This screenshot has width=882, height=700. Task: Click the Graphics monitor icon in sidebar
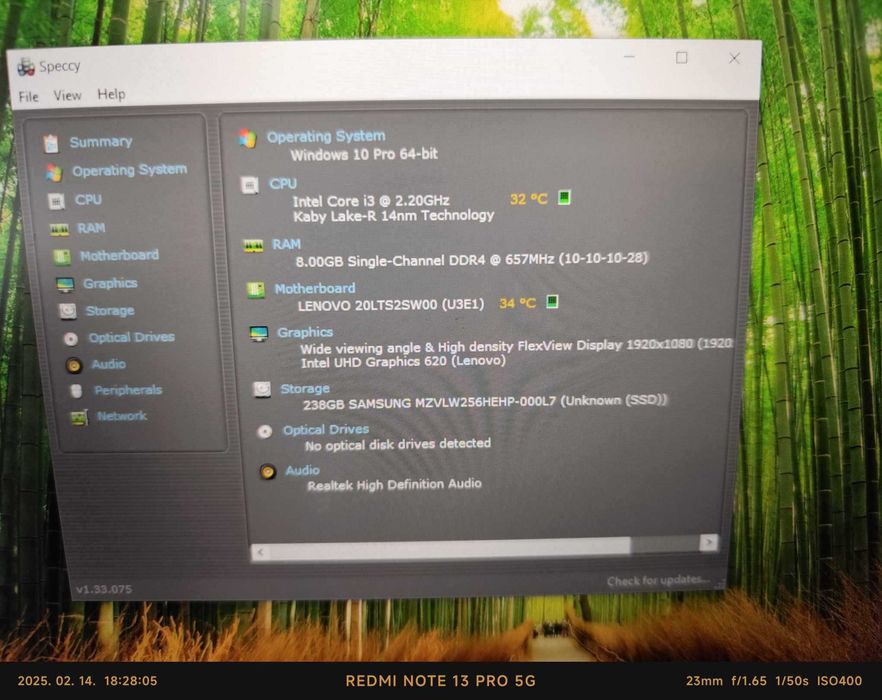pyautogui.click(x=65, y=285)
